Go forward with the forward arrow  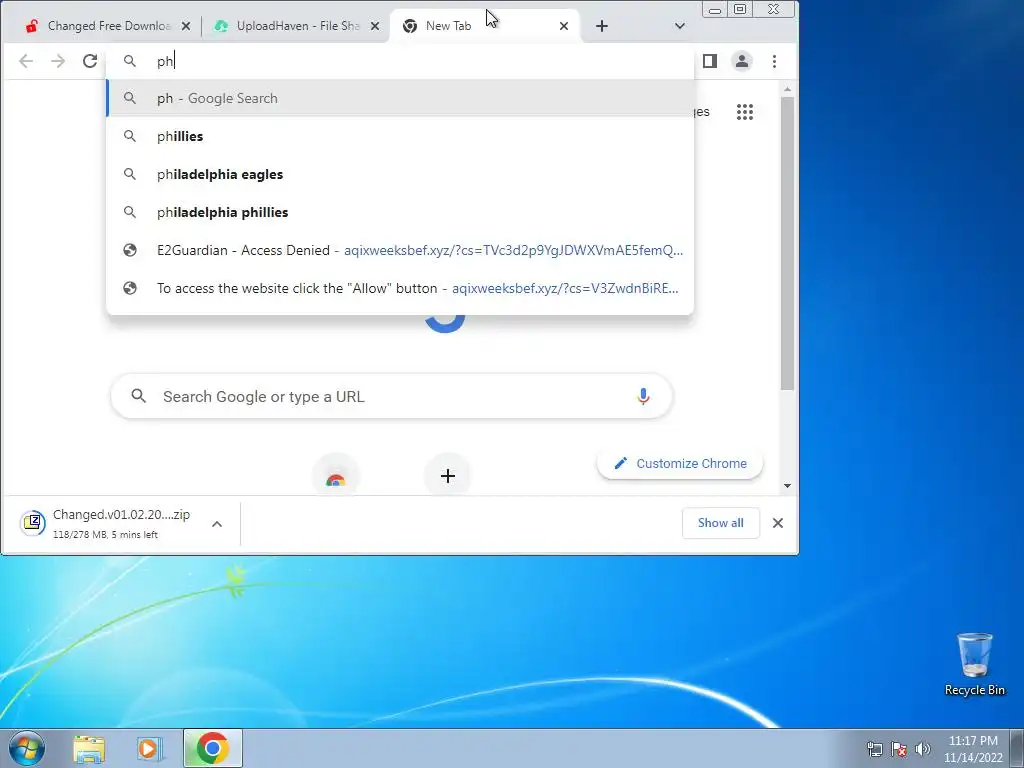(58, 61)
